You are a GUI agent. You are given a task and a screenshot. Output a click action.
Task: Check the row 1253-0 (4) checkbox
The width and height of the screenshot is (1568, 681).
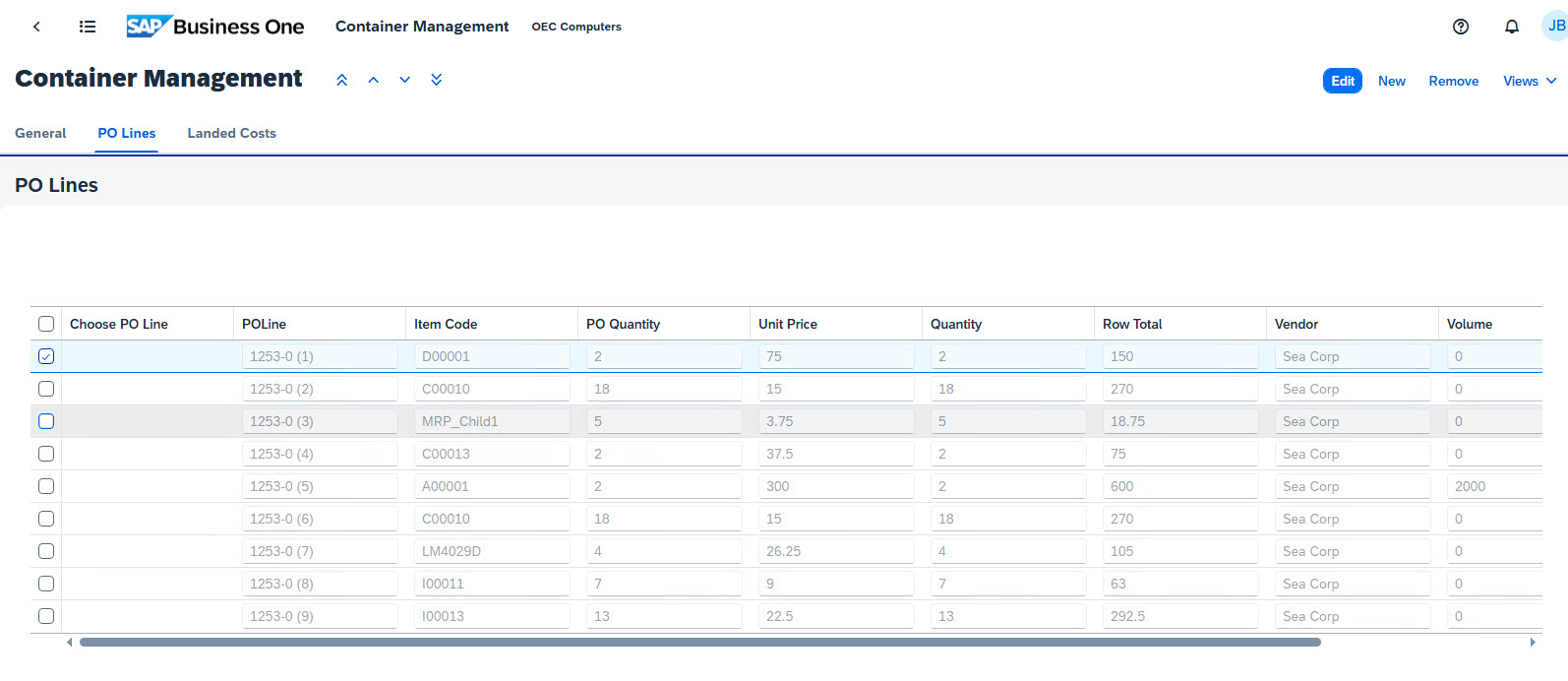(46, 454)
